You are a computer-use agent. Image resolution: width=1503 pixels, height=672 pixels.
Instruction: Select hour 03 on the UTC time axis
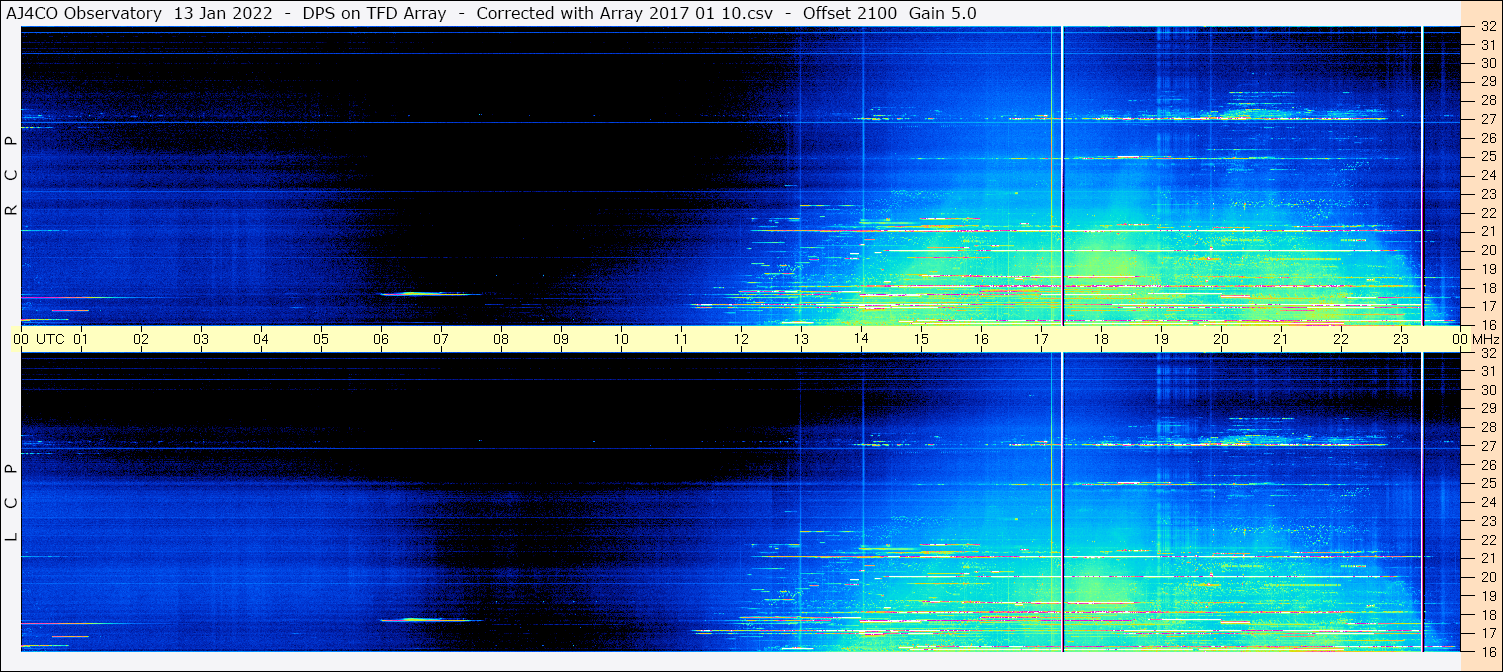[x=201, y=339]
